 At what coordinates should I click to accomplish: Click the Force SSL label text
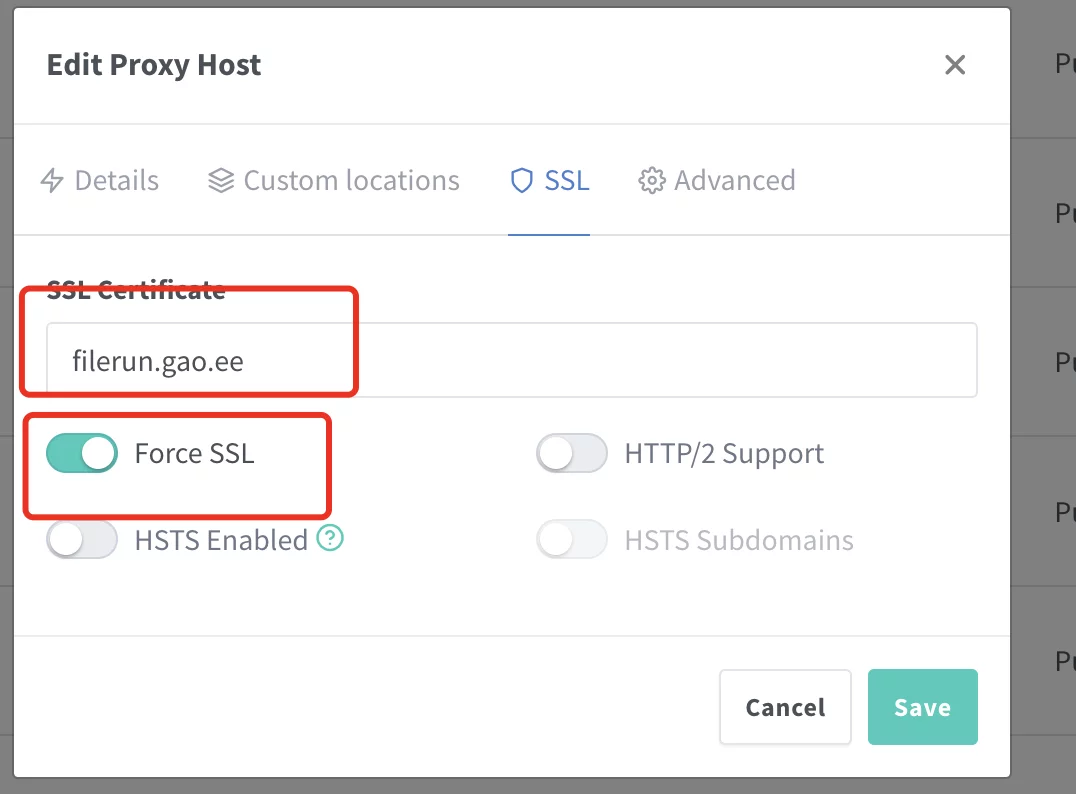point(194,454)
